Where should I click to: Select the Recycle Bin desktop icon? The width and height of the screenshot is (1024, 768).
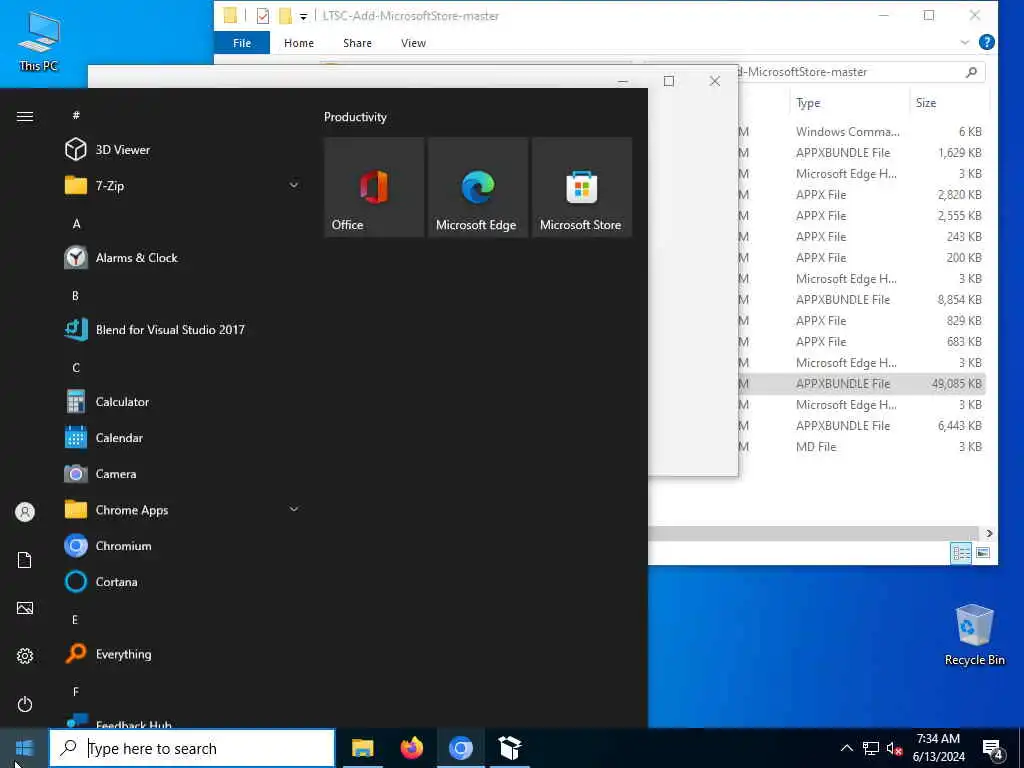[974, 635]
